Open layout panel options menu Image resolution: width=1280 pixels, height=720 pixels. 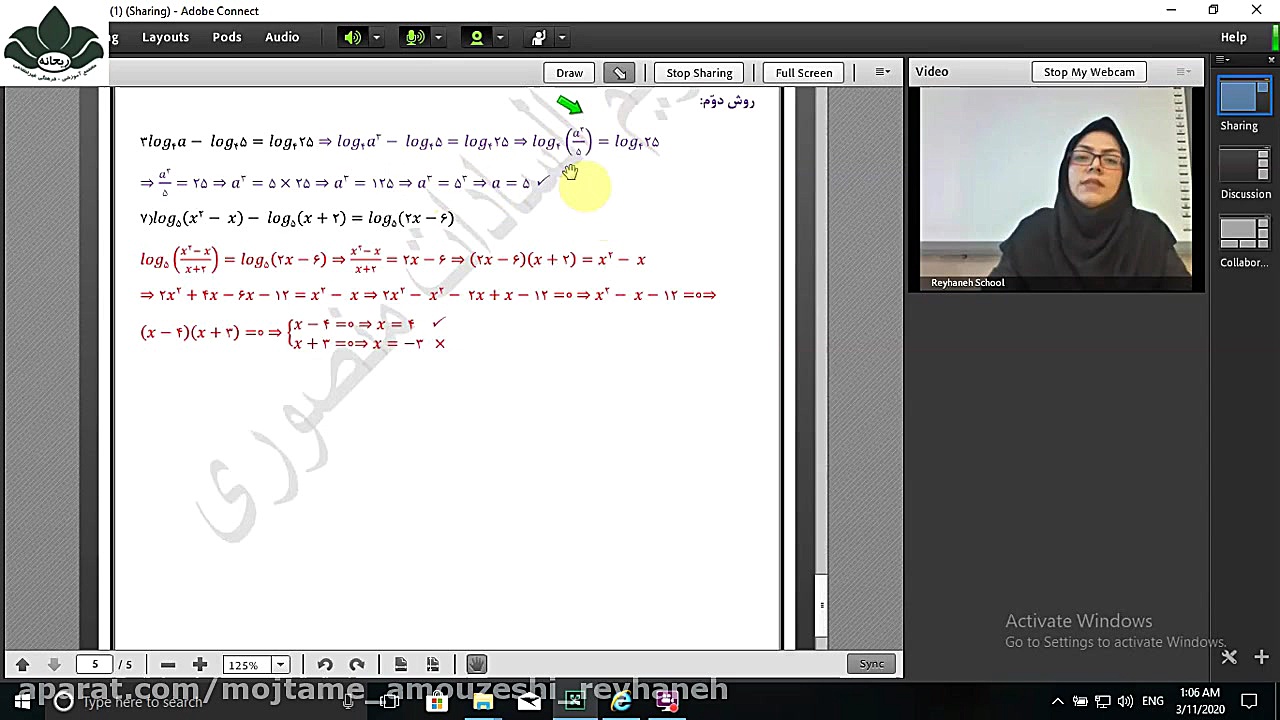coord(1221,60)
